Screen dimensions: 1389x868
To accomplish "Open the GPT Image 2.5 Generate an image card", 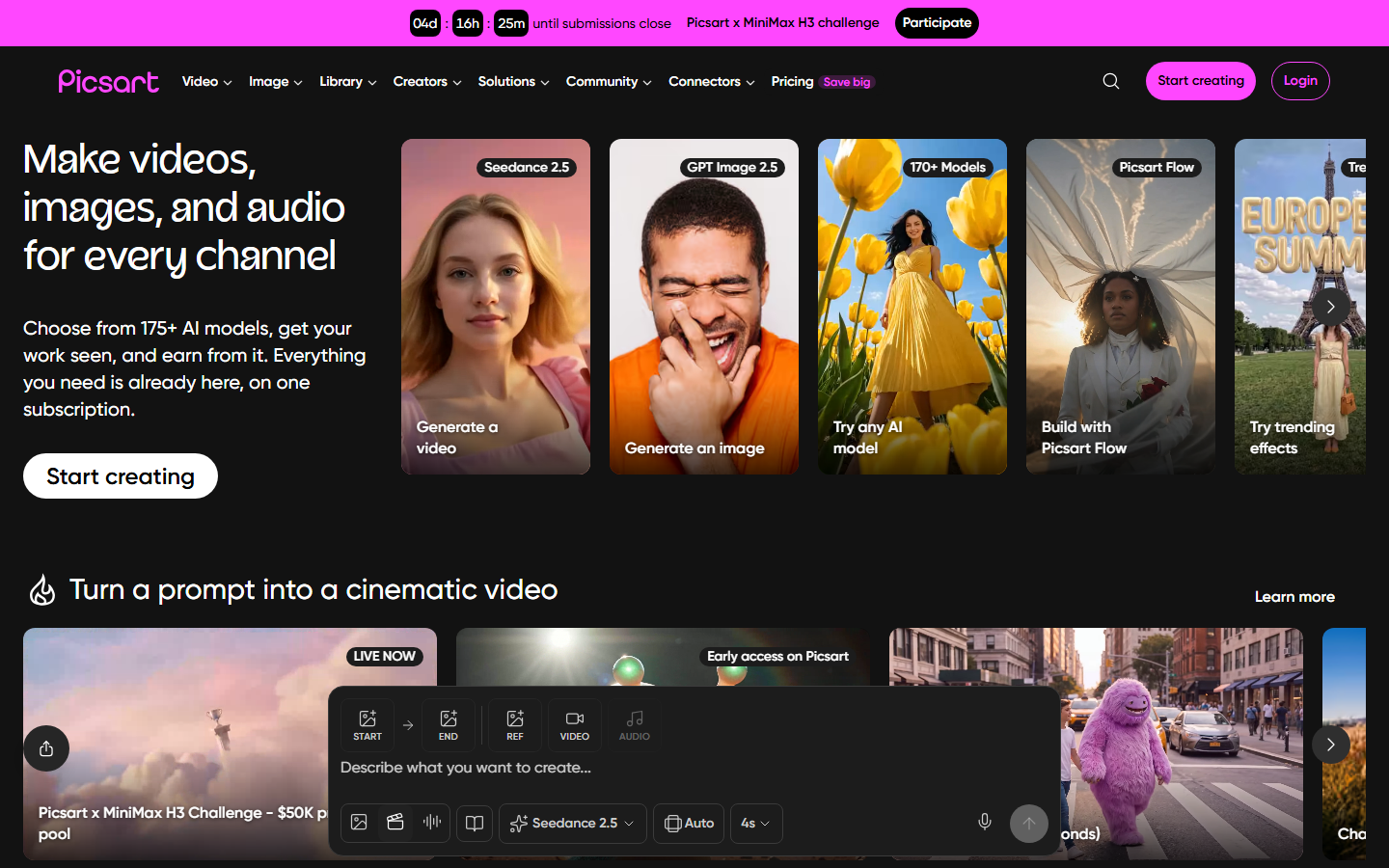I will [x=704, y=307].
